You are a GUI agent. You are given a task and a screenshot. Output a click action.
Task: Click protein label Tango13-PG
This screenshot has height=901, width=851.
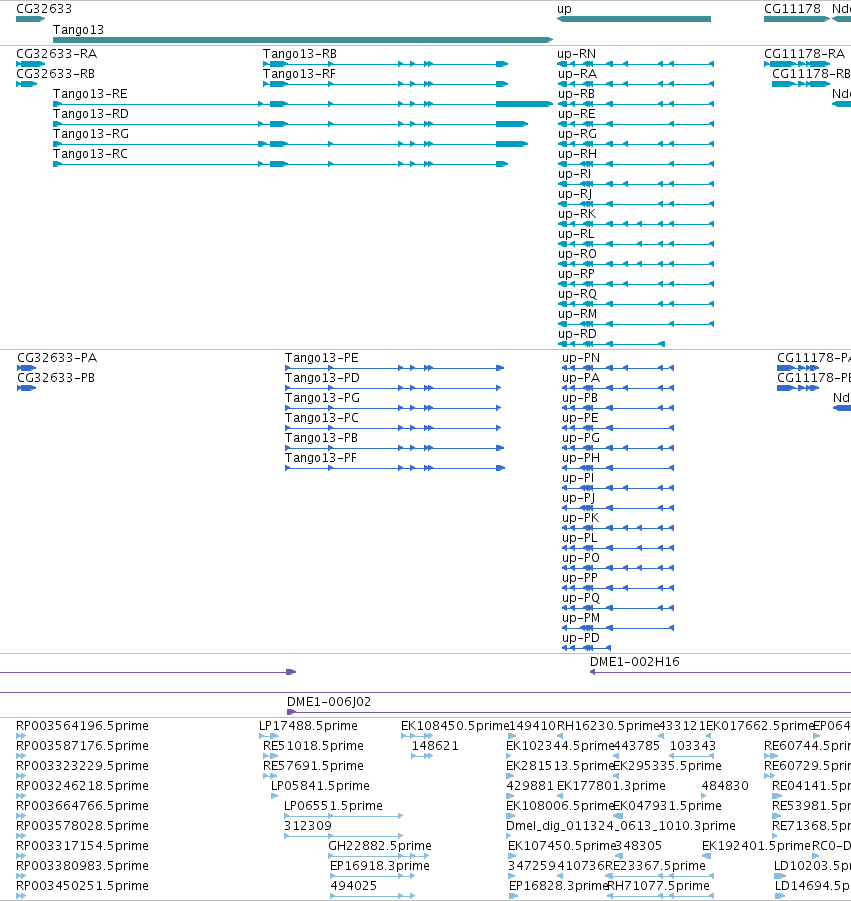[322, 398]
